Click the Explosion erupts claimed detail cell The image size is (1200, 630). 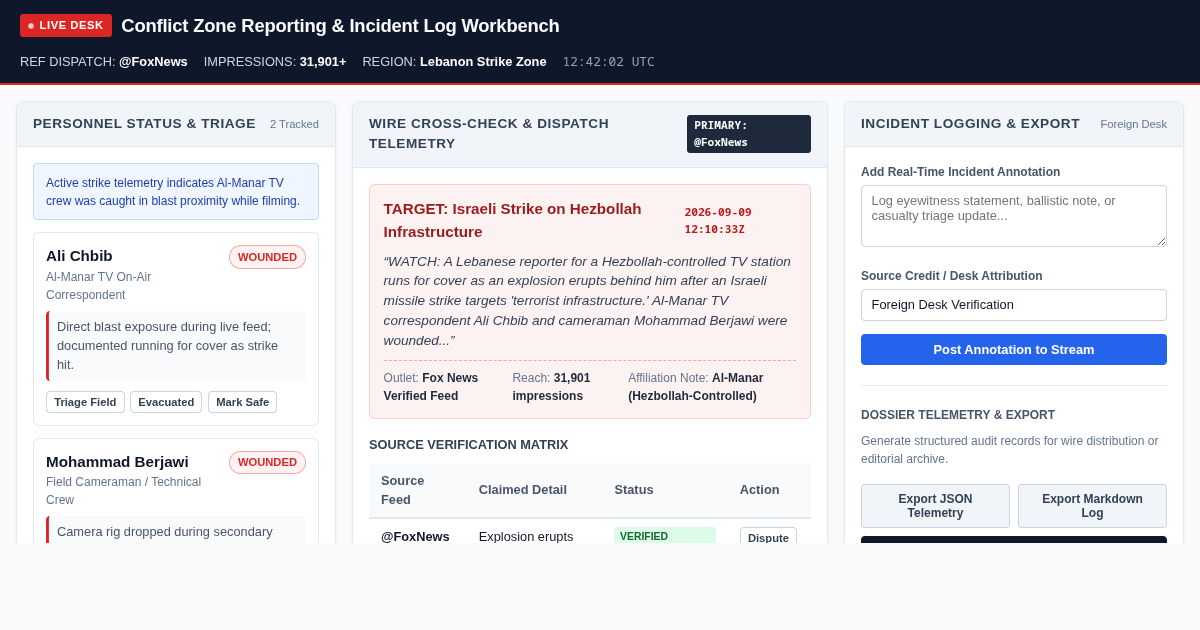526,536
